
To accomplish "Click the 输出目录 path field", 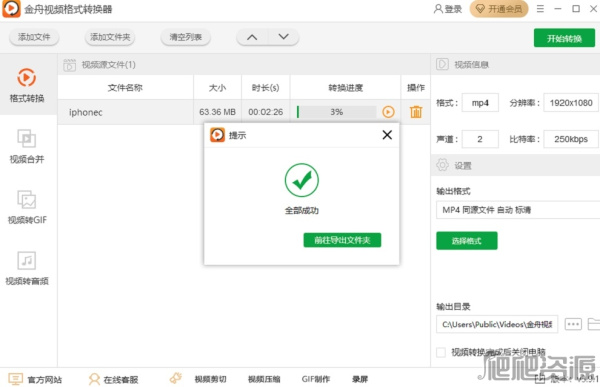I will click(497, 324).
